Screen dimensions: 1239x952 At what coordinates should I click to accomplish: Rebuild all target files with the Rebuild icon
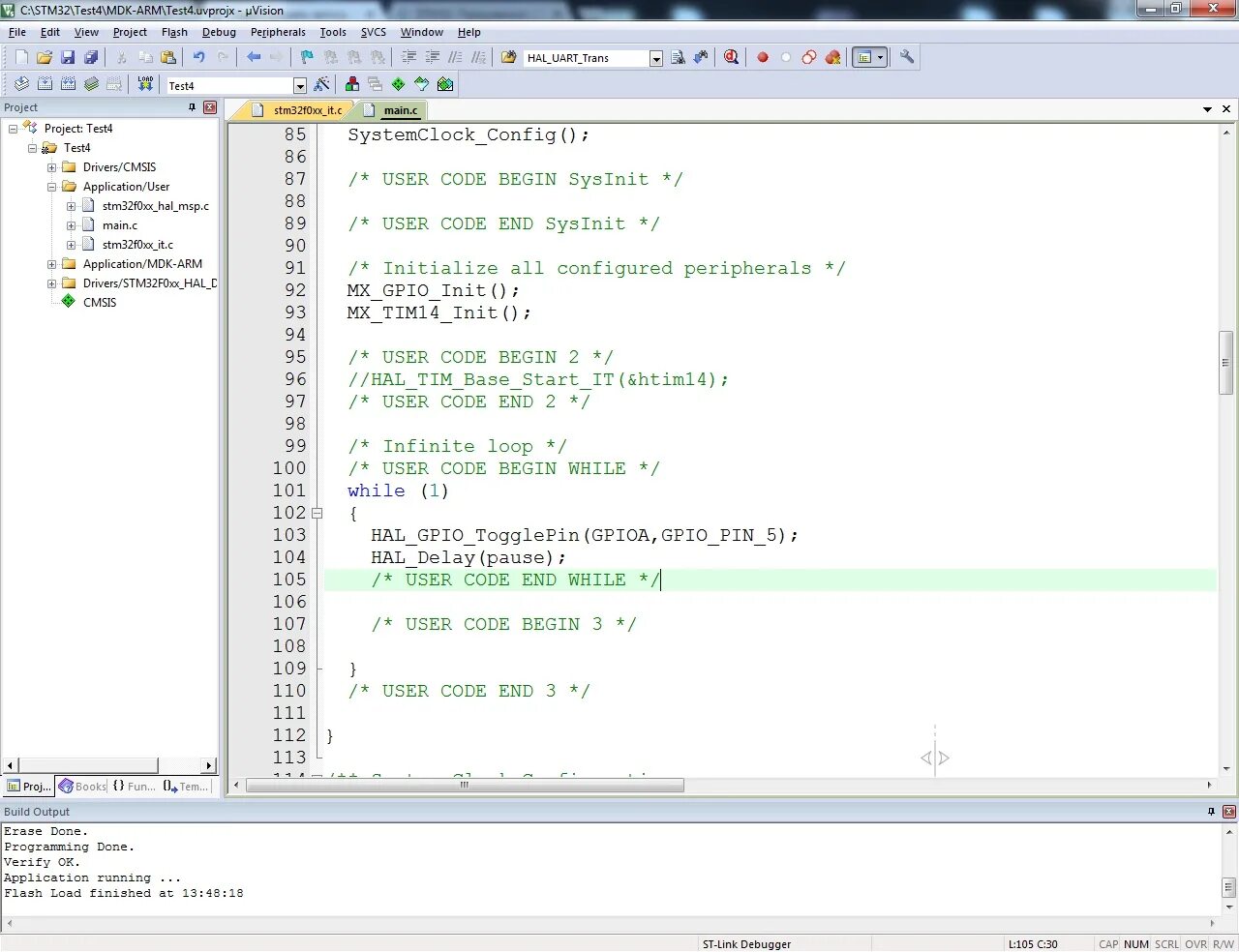point(68,84)
